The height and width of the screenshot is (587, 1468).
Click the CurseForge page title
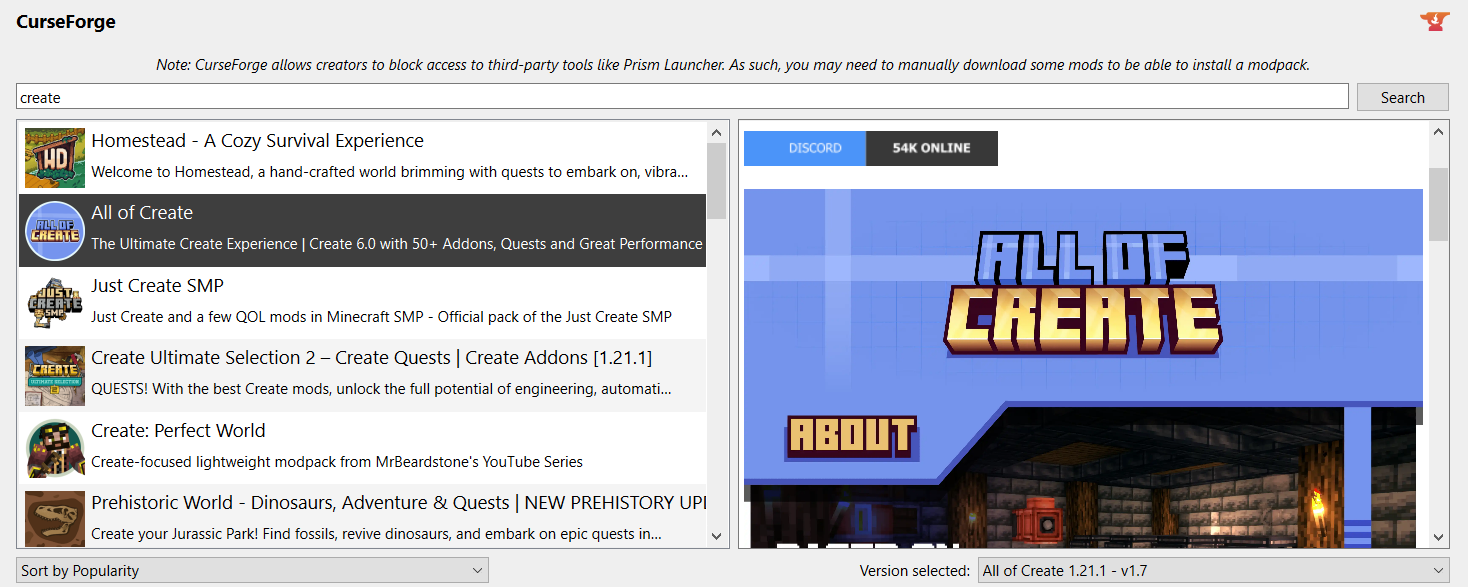tap(66, 21)
